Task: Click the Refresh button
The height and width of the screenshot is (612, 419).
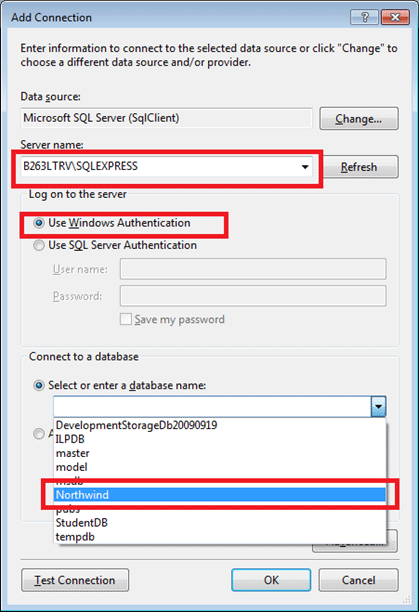Action: click(359, 167)
